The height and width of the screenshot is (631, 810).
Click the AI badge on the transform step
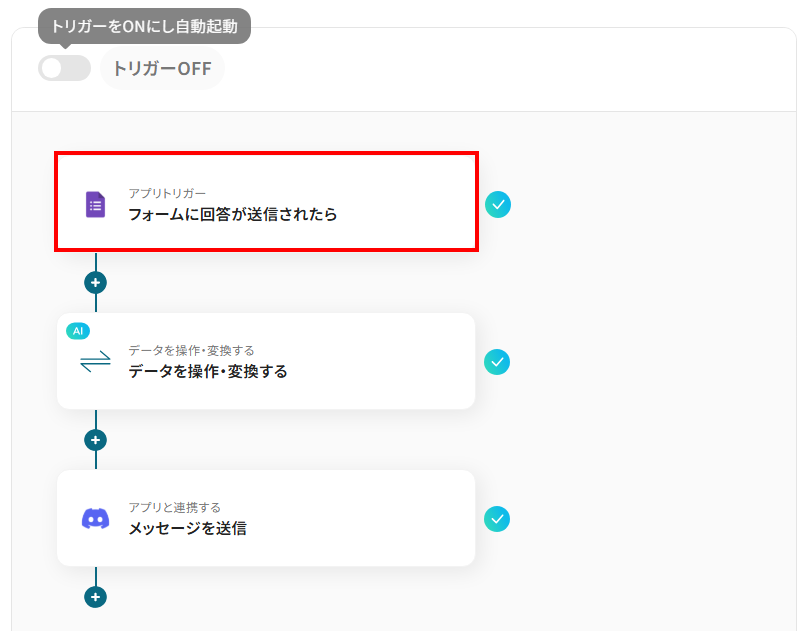click(x=77, y=330)
